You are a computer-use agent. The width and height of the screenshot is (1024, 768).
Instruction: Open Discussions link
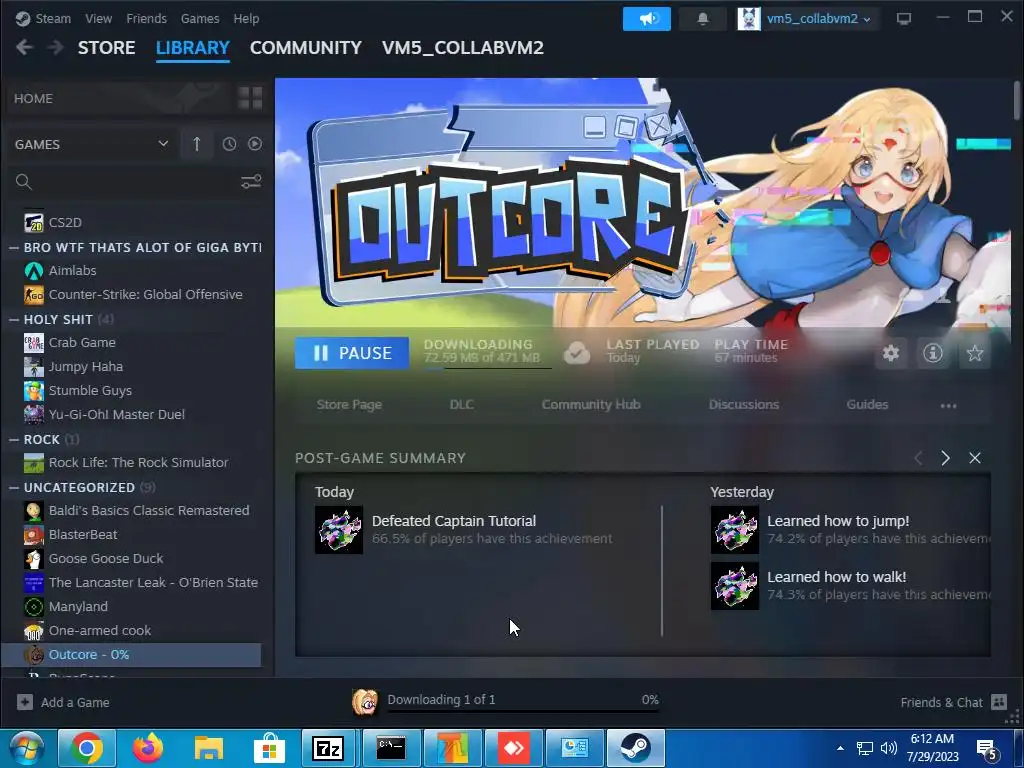pos(744,404)
